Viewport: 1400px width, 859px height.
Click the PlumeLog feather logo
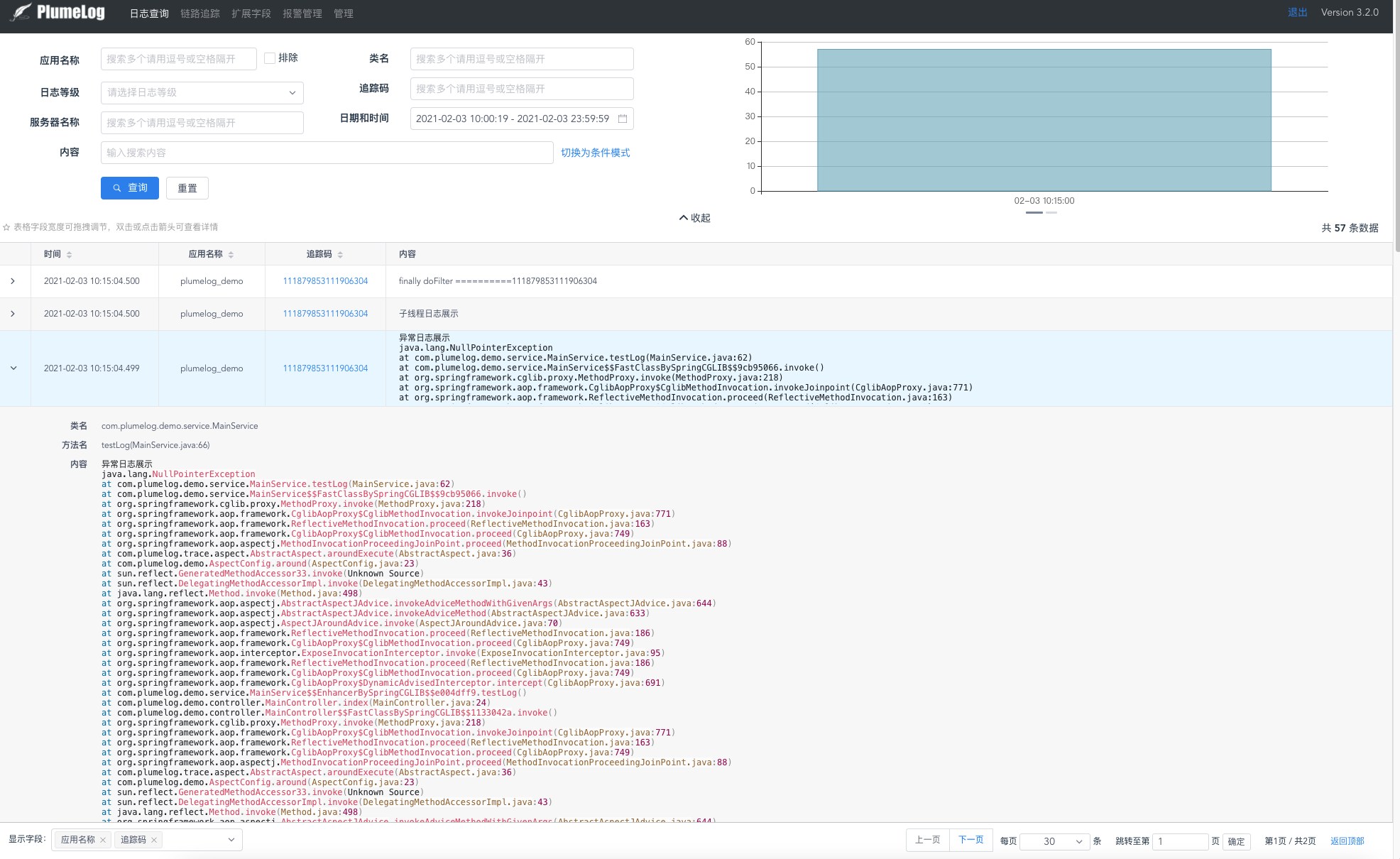tap(21, 13)
